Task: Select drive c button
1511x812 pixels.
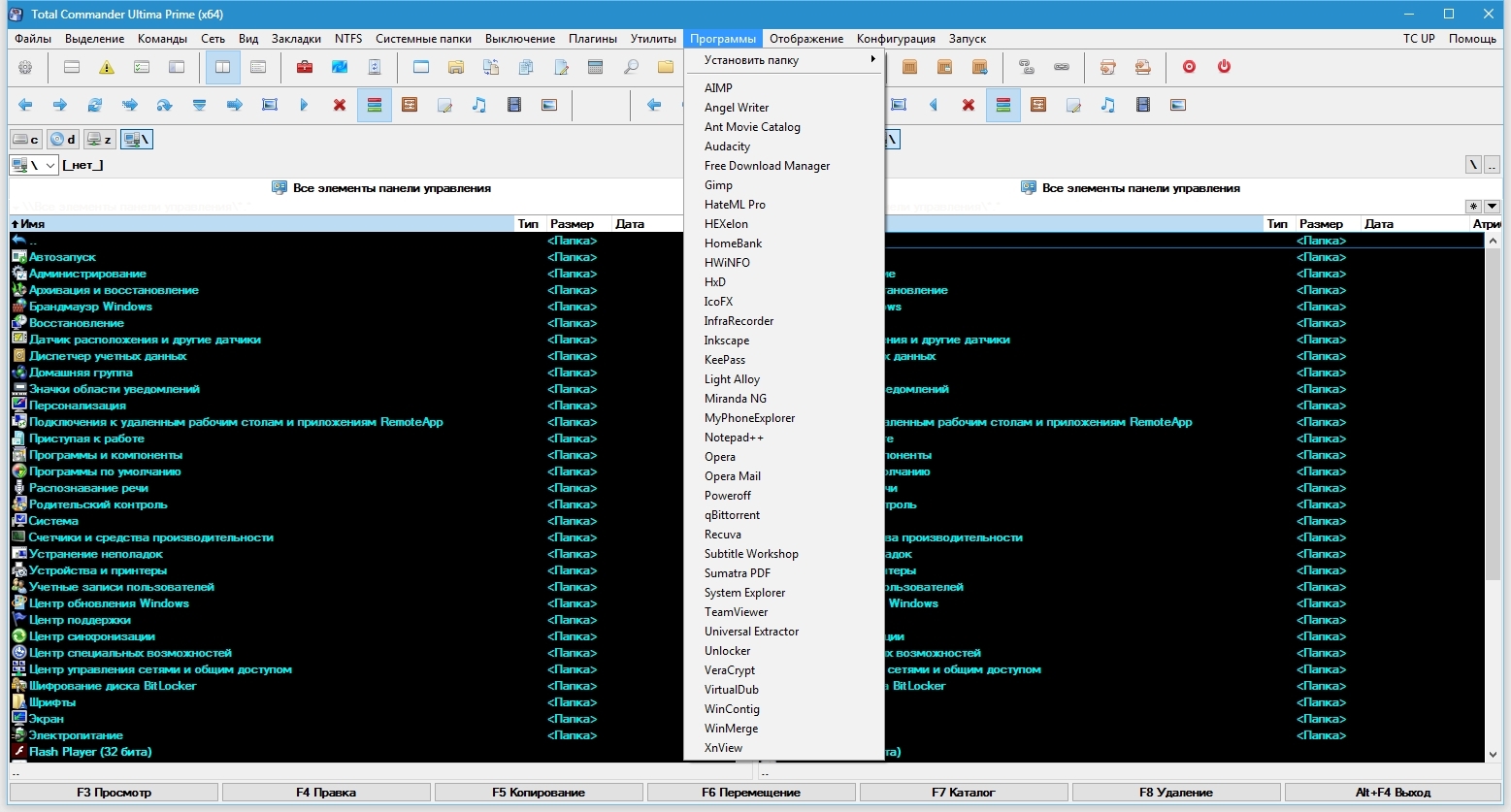Action: click(x=26, y=140)
